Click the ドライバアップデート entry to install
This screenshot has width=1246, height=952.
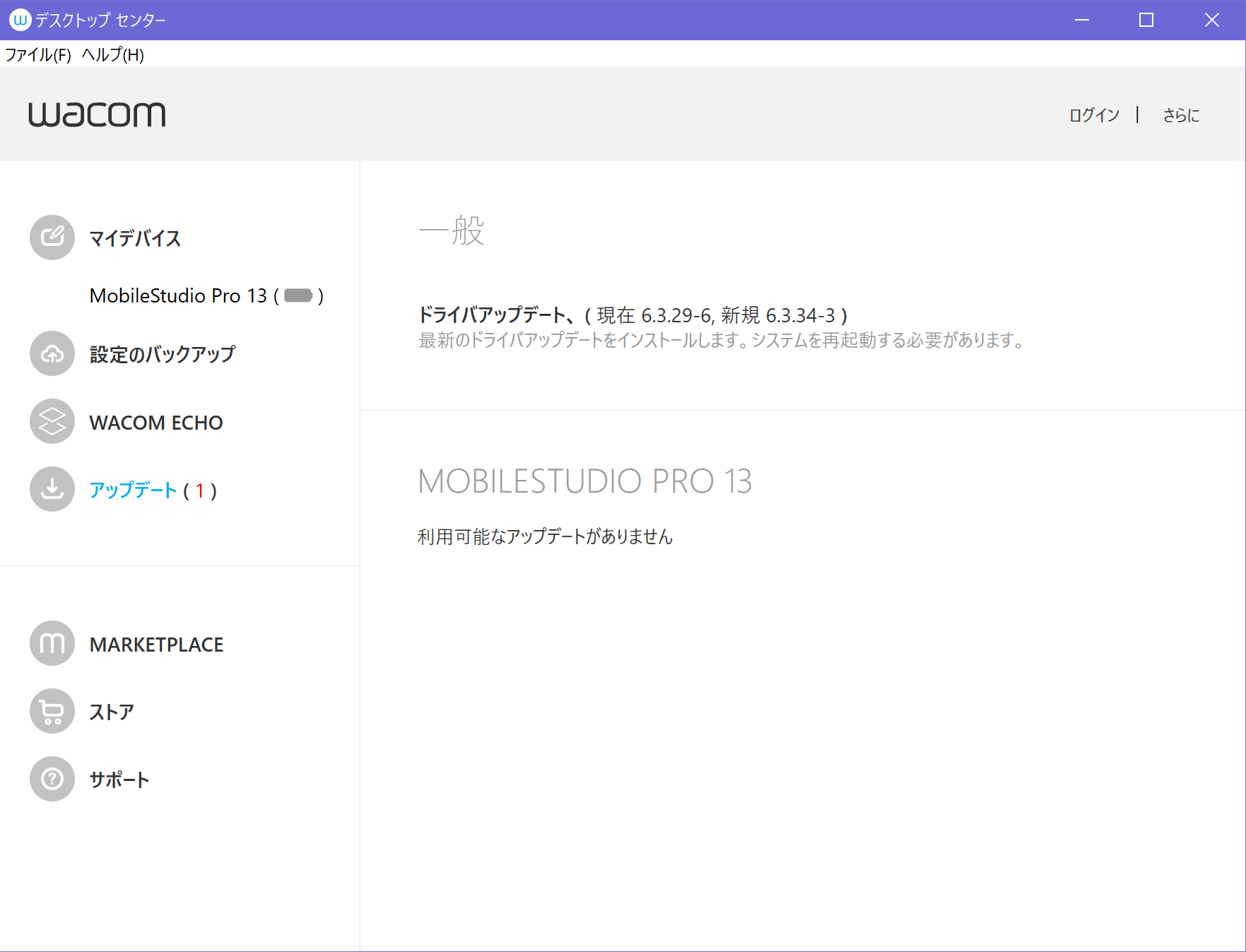click(x=633, y=315)
